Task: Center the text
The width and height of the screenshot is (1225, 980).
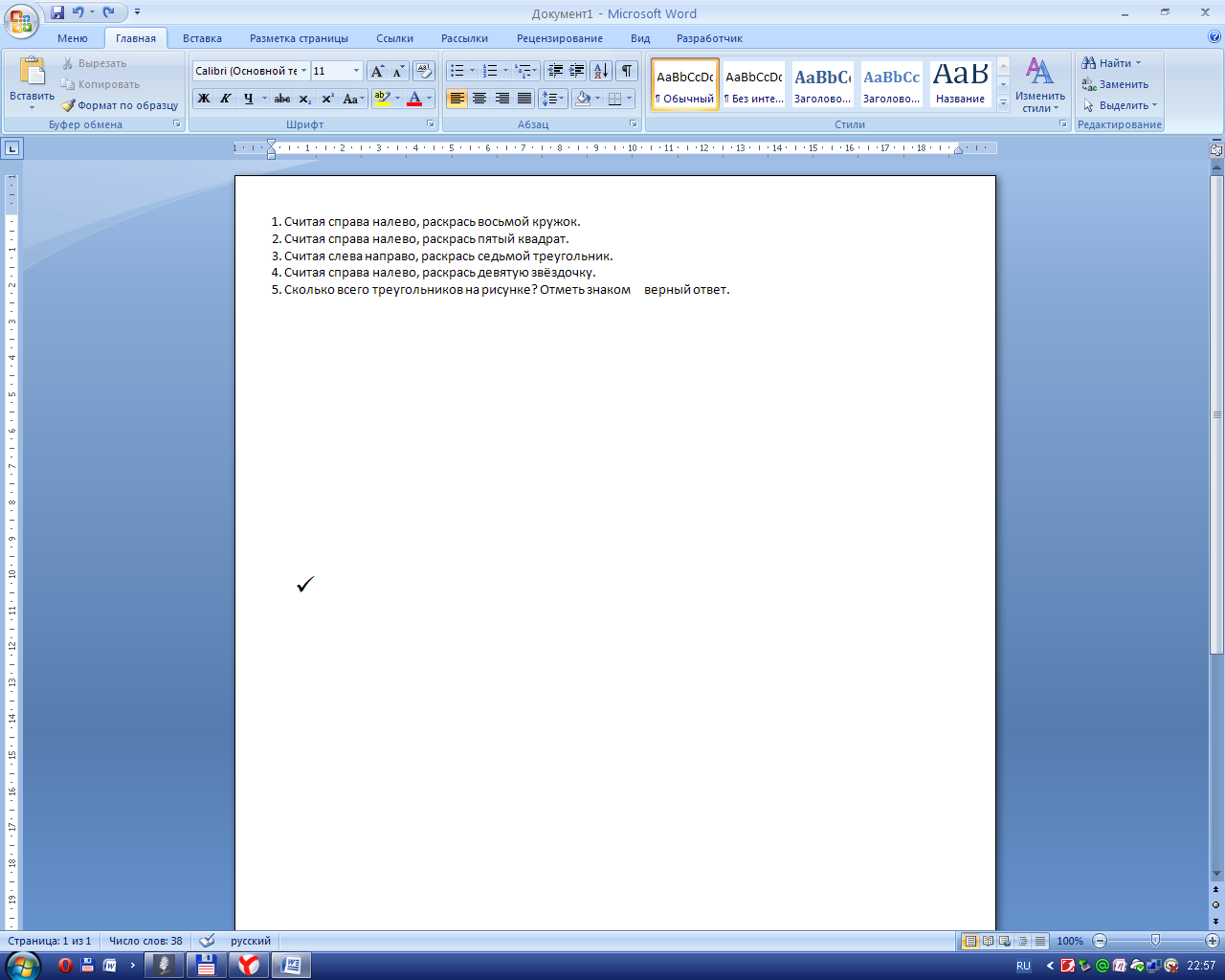Action: pos(479,99)
